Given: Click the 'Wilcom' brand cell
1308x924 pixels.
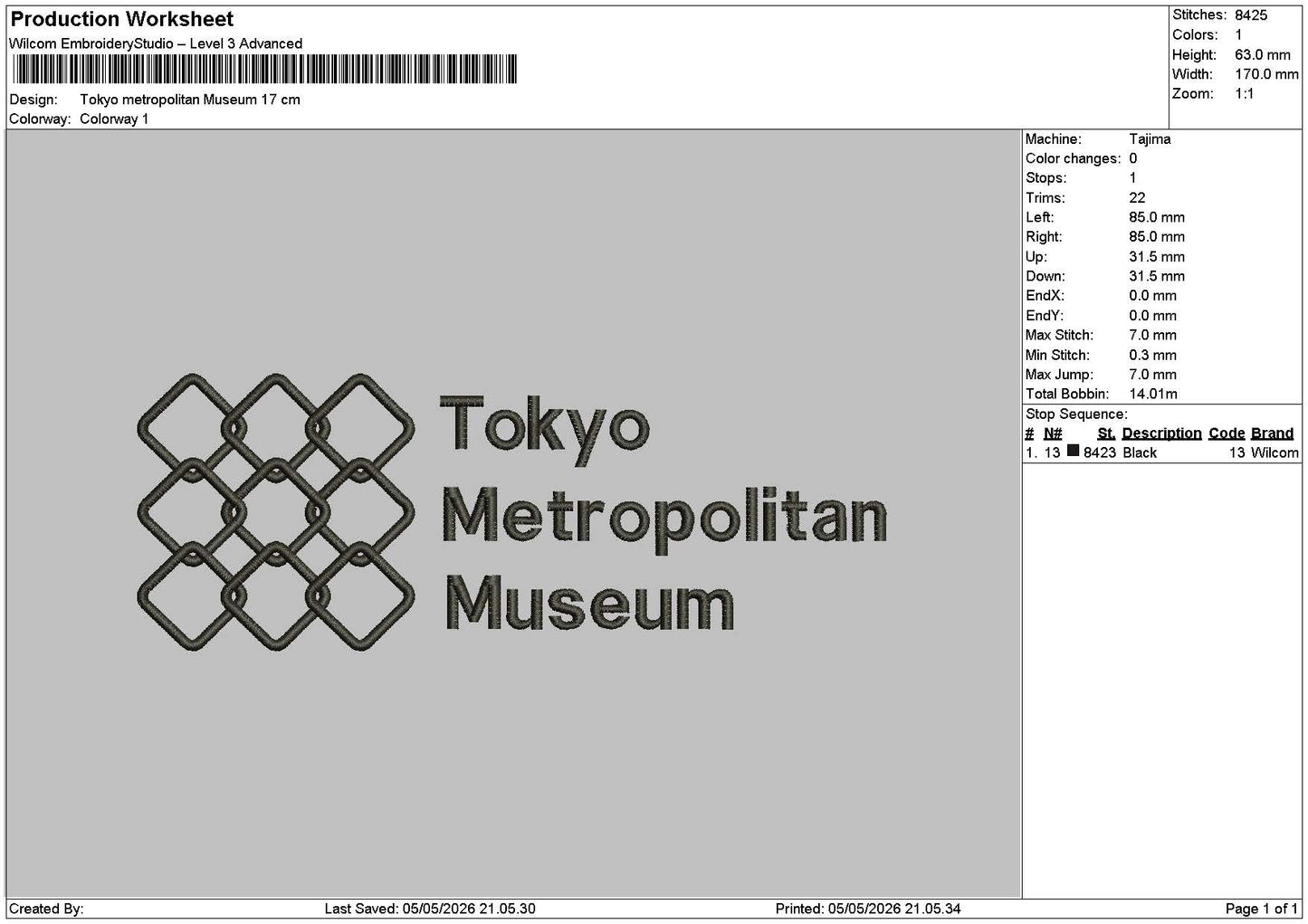Looking at the screenshot, I should pyautogui.click(x=1275, y=452).
